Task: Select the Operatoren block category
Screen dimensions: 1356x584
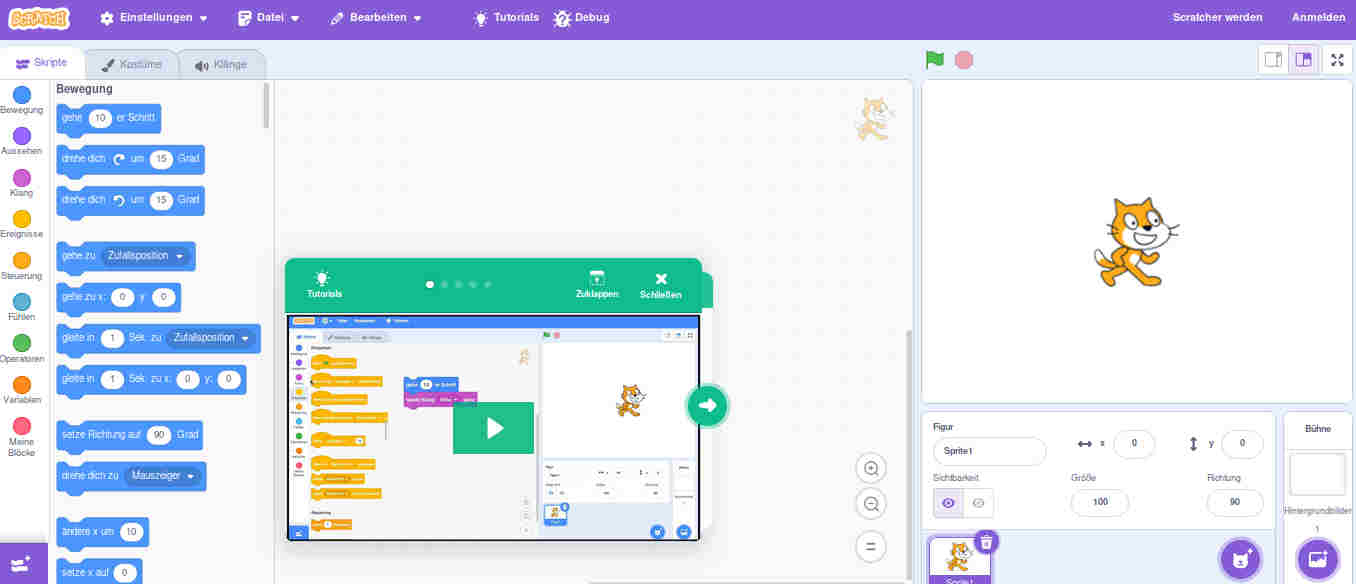Action: tap(21, 350)
